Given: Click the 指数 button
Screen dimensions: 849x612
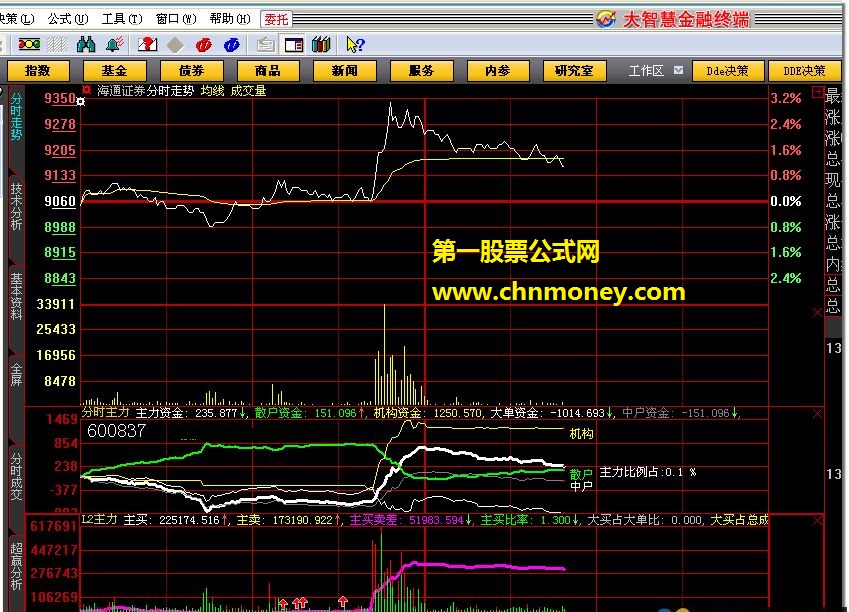Looking at the screenshot, I should pyautogui.click(x=38, y=71).
